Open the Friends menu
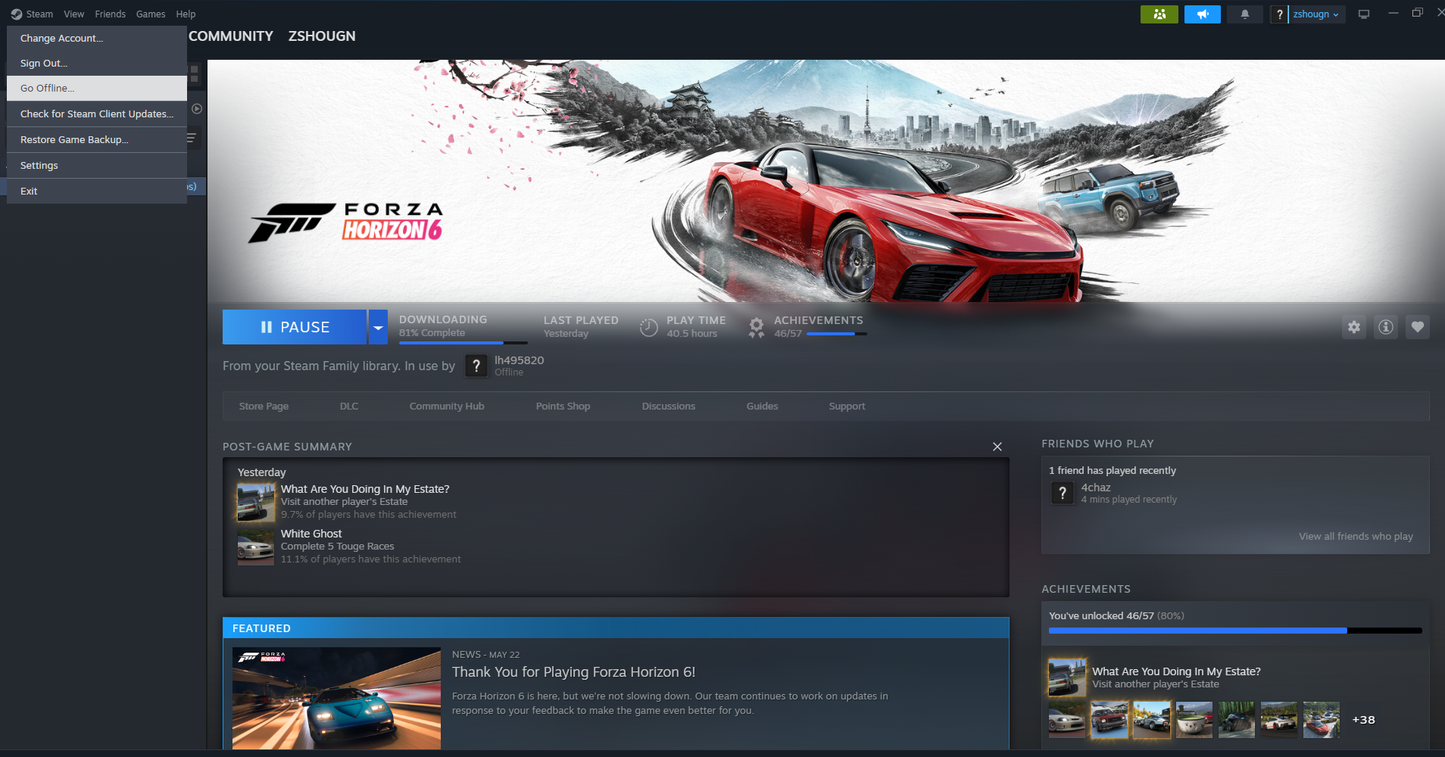The image size is (1445, 757). pos(110,14)
